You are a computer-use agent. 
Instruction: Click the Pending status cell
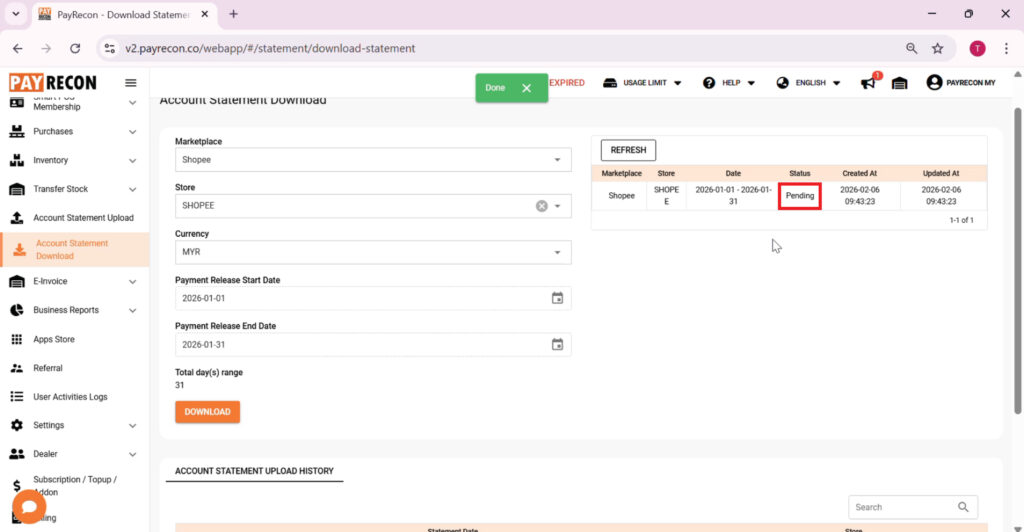pyautogui.click(x=799, y=196)
